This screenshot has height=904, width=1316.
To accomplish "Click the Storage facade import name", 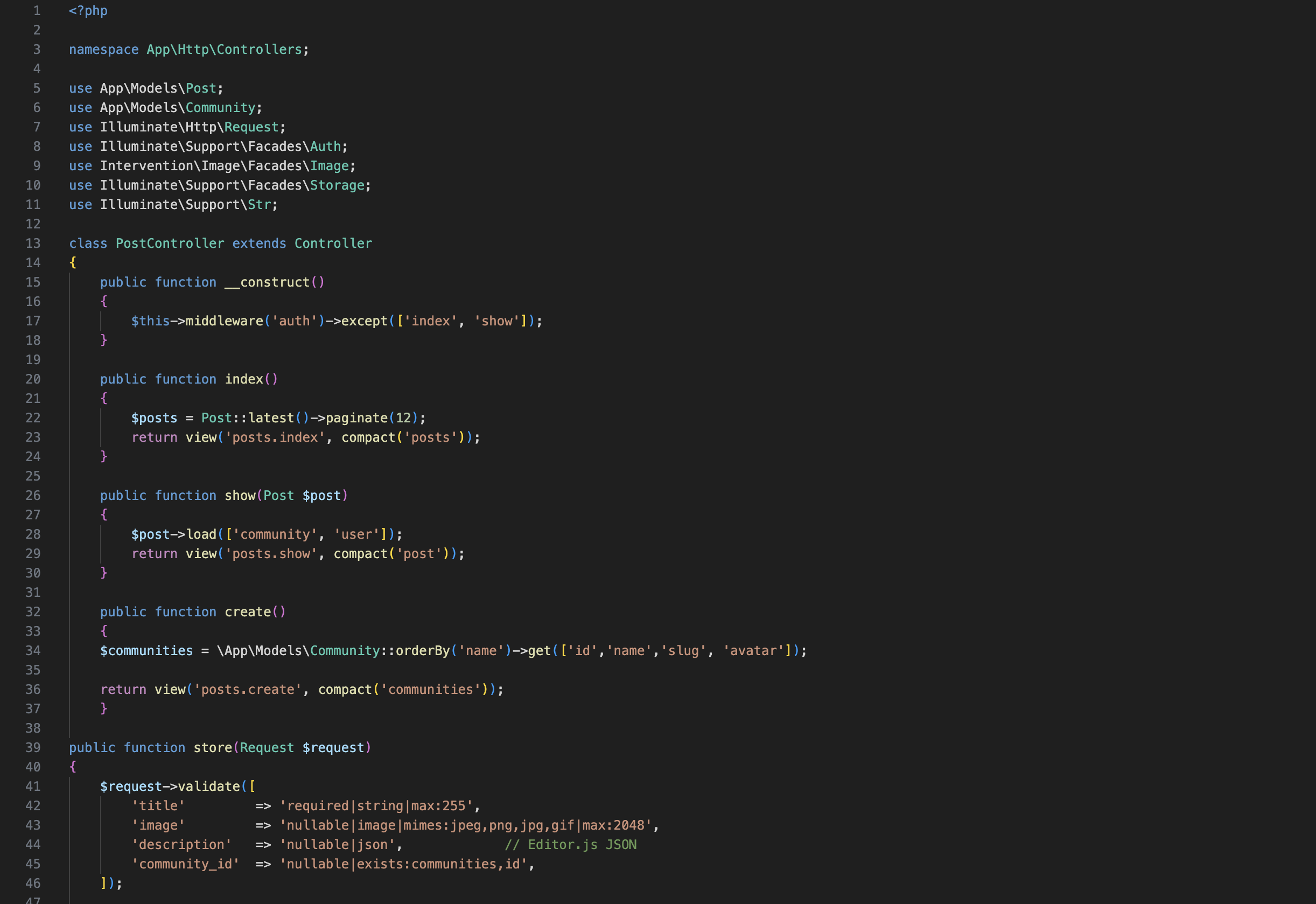I will point(337,185).
